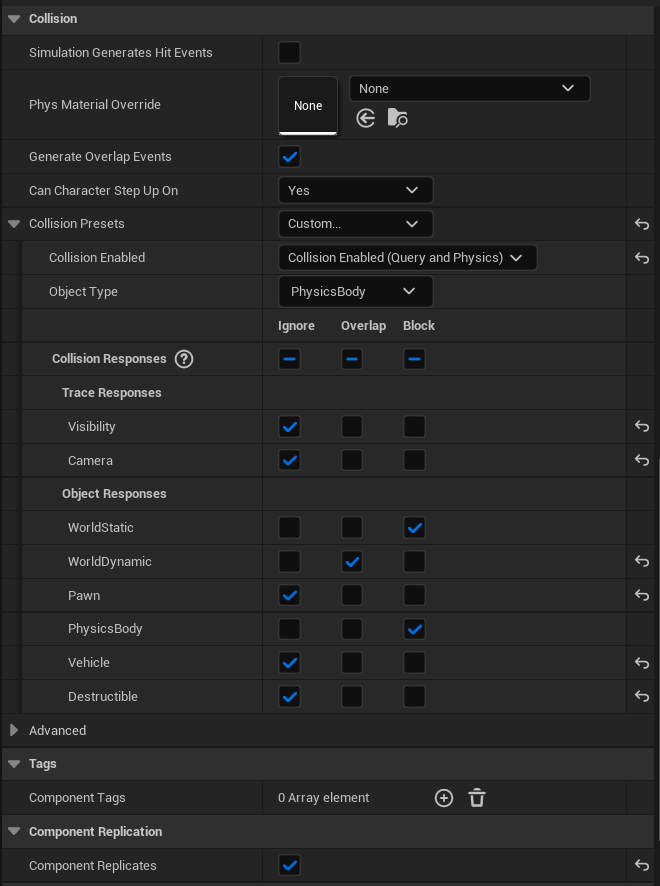The image size is (660, 886).
Task: Open Collision Responses help tooltip
Action: click(x=184, y=358)
